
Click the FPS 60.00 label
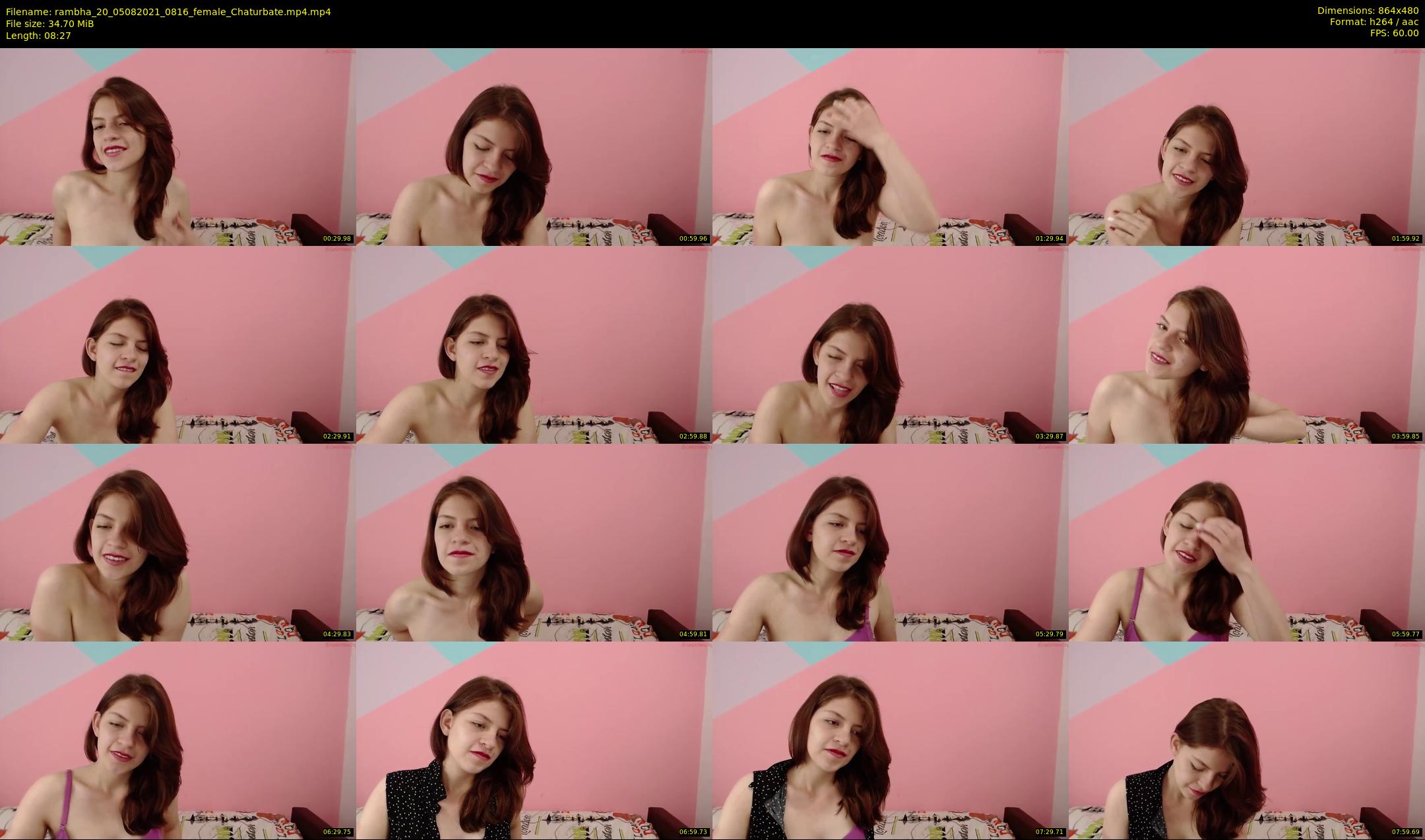point(1394,33)
